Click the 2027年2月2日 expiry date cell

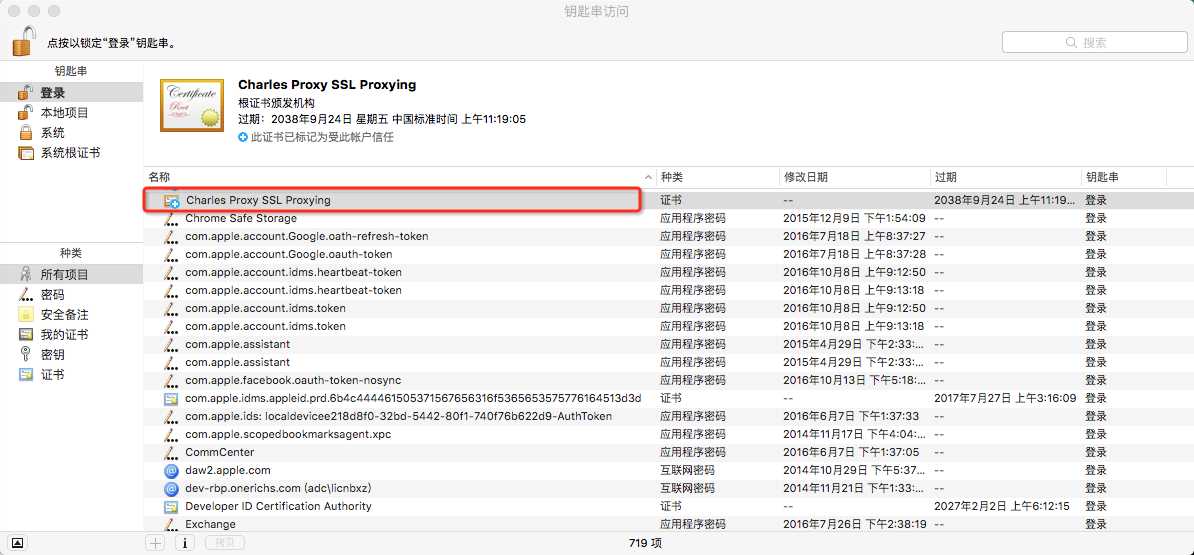click(1002, 506)
